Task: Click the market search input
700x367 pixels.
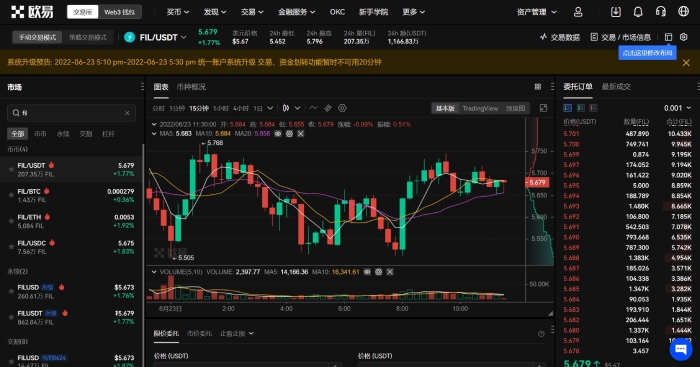Action: (71, 113)
